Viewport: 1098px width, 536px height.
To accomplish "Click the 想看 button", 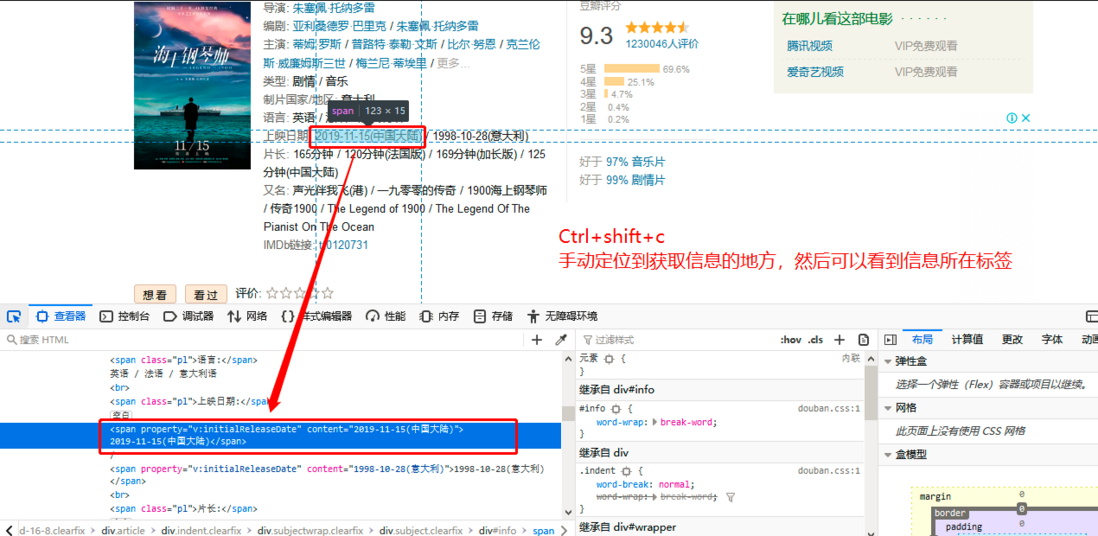I will coord(154,294).
